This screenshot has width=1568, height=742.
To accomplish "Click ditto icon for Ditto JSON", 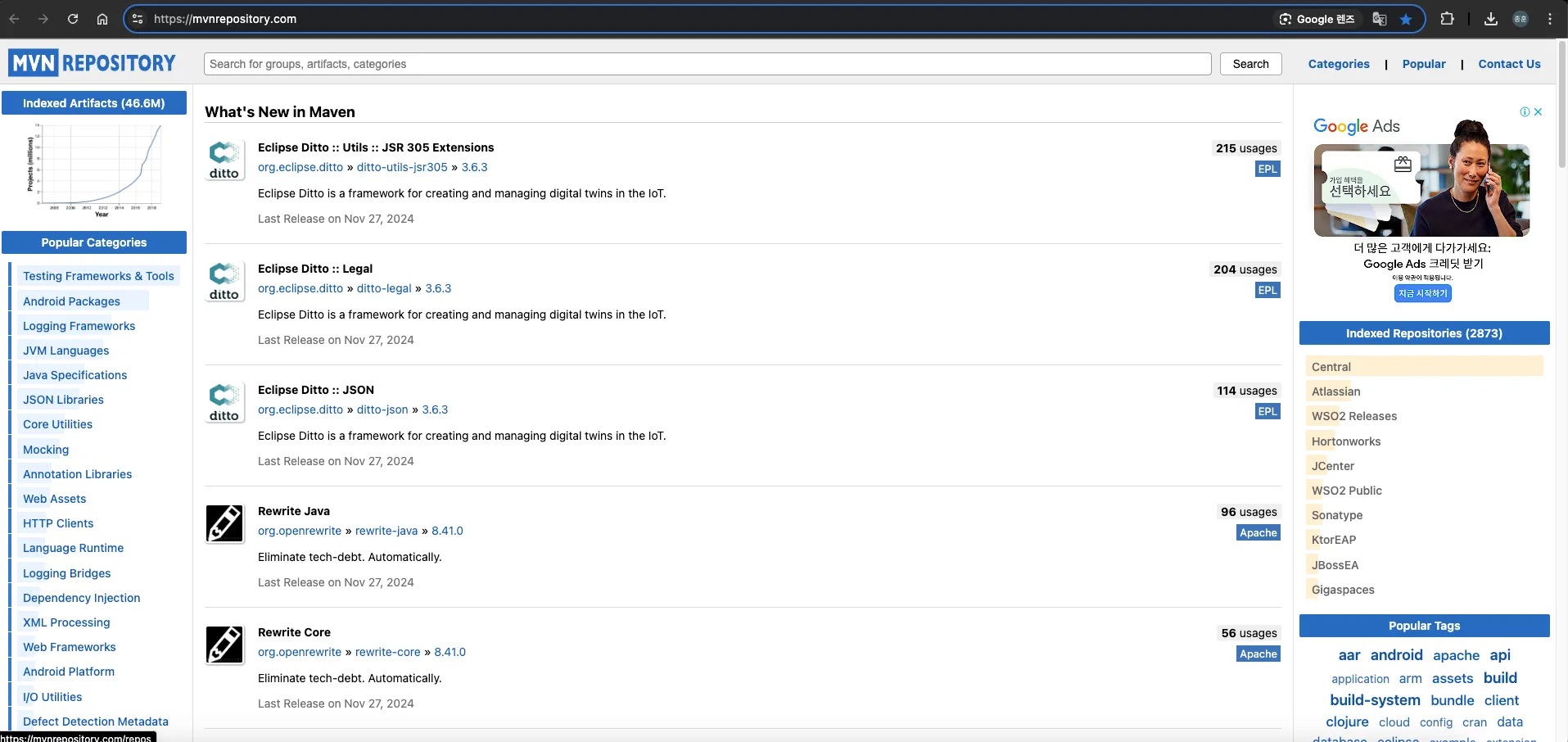I will click(224, 403).
